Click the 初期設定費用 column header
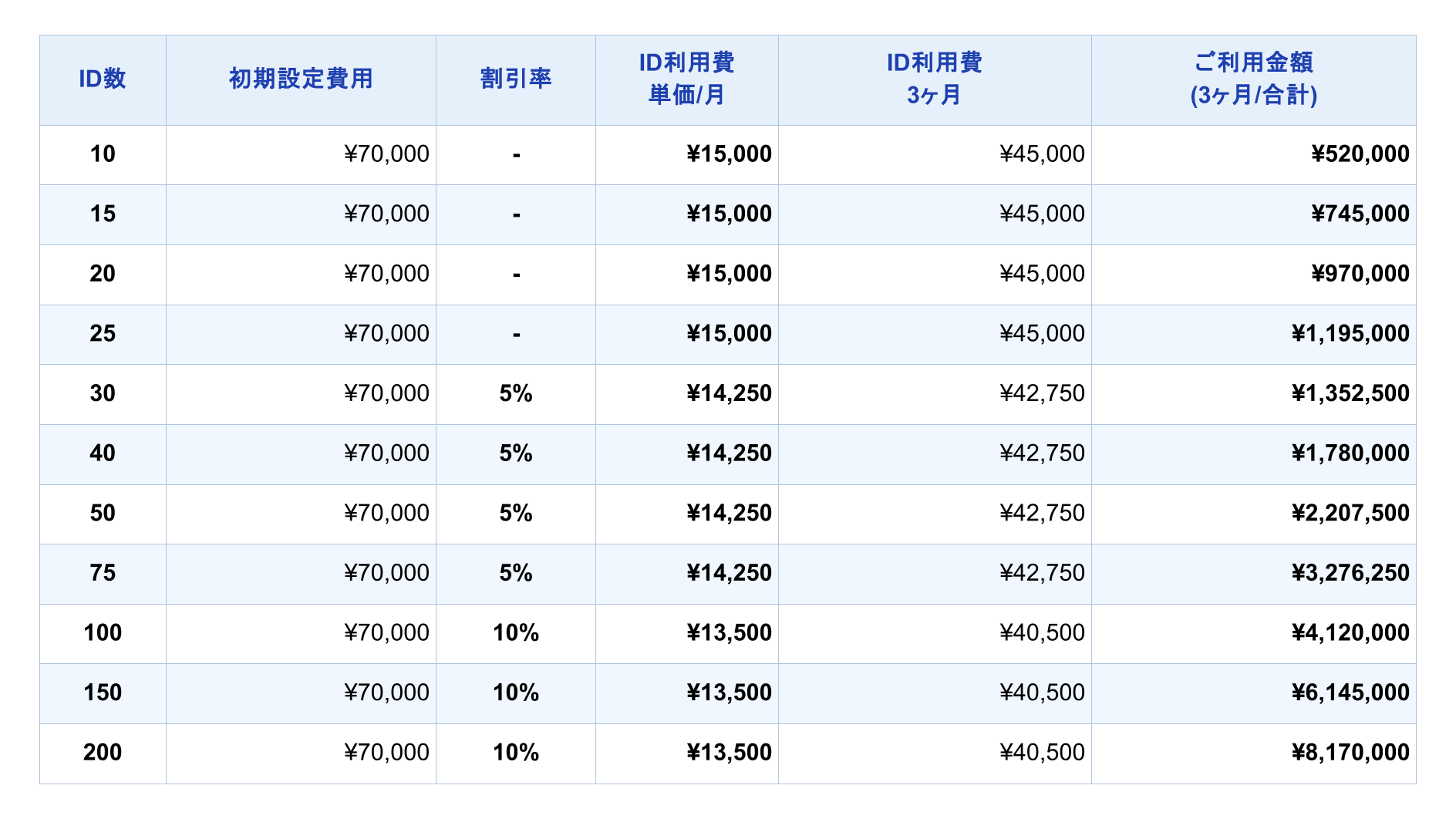 (301, 79)
